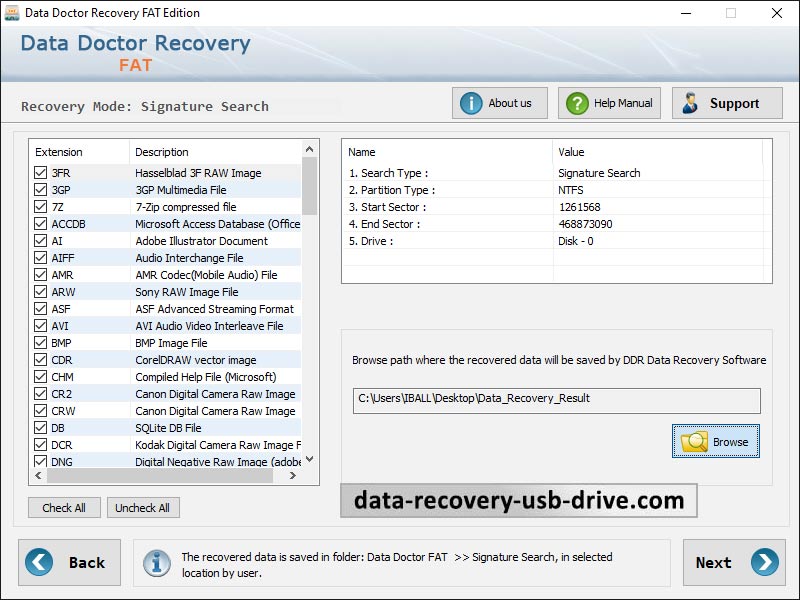Click the Next arrow icon
800x600 pixels.
764,562
